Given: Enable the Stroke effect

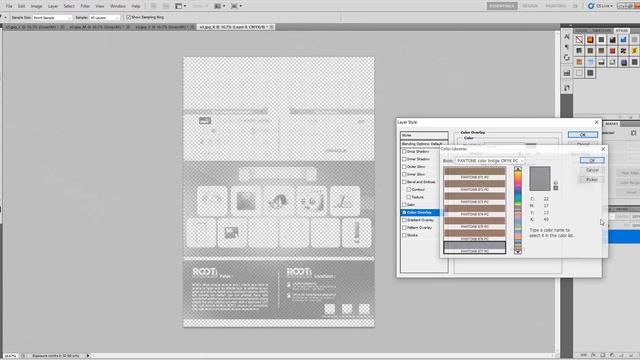Looking at the screenshot, I should coord(404,236).
